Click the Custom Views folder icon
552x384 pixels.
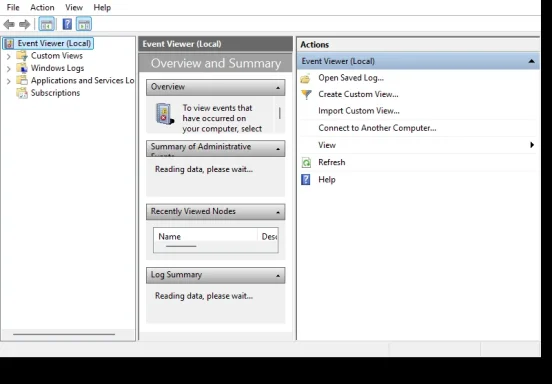coord(22,56)
